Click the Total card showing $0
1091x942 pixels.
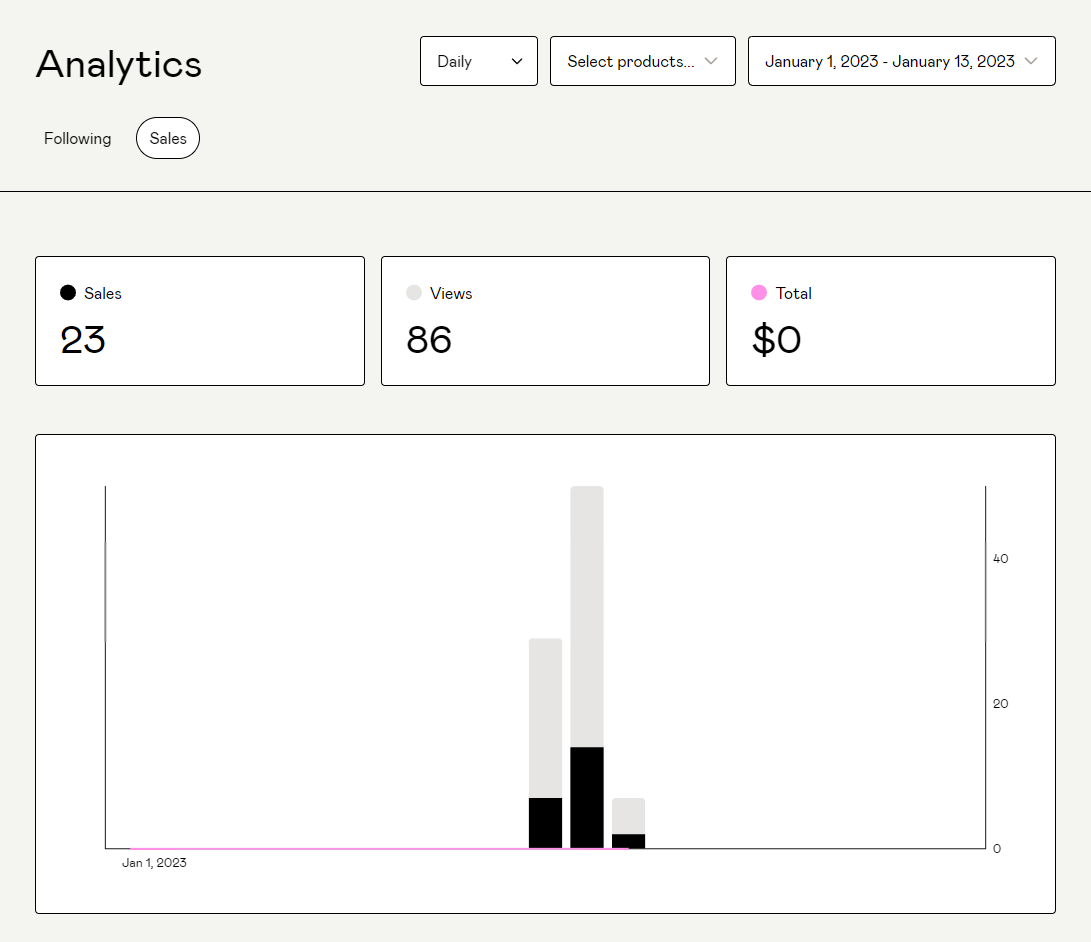[x=890, y=320]
